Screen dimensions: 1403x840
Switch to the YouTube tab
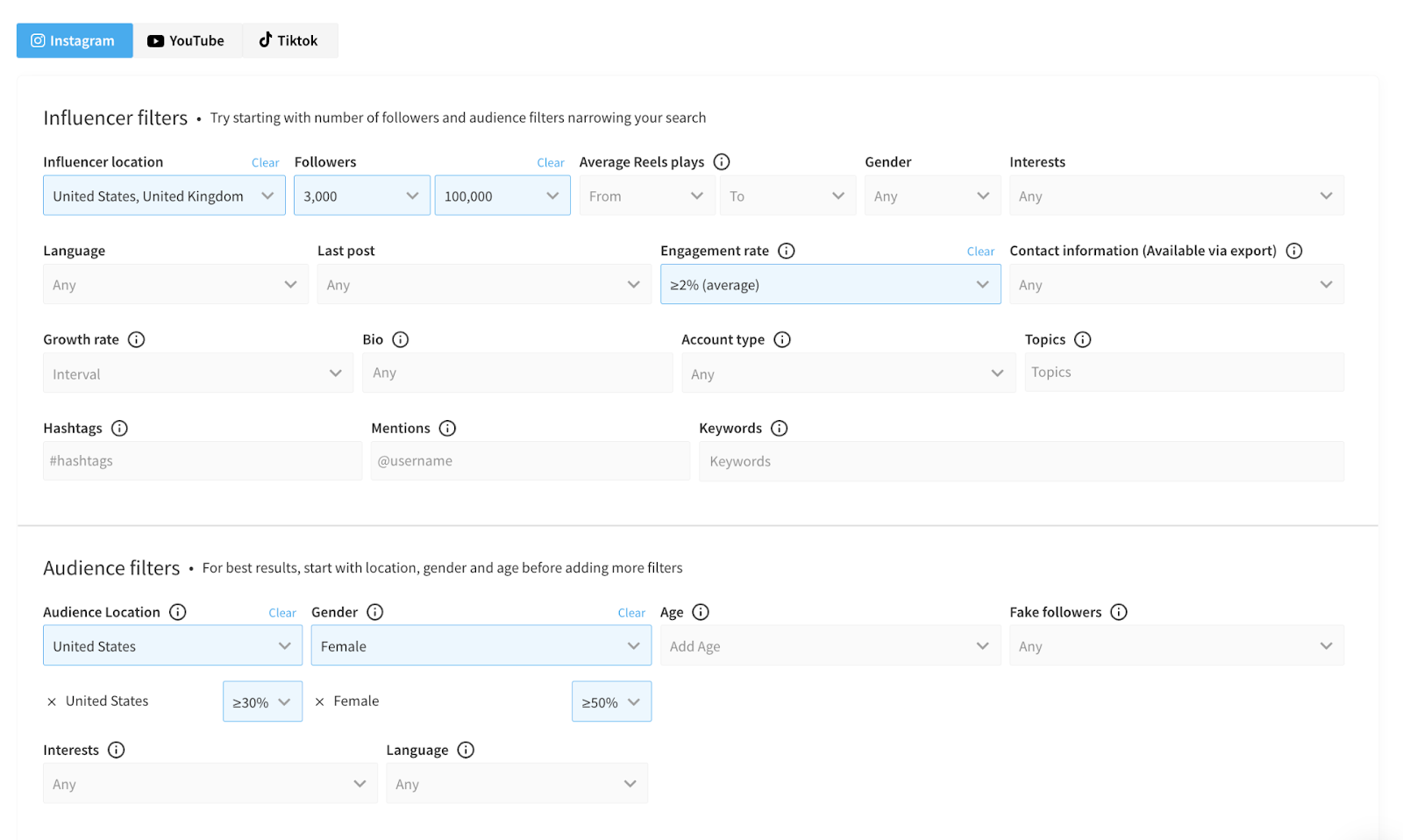pos(187,40)
